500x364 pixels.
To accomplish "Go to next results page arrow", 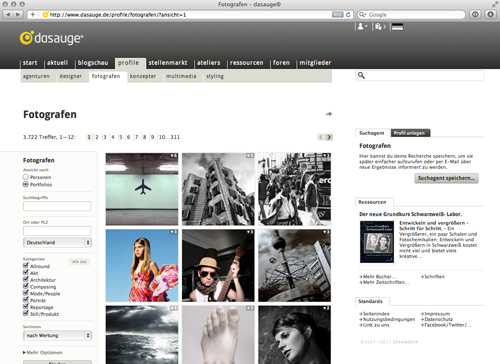I will tap(329, 137).
